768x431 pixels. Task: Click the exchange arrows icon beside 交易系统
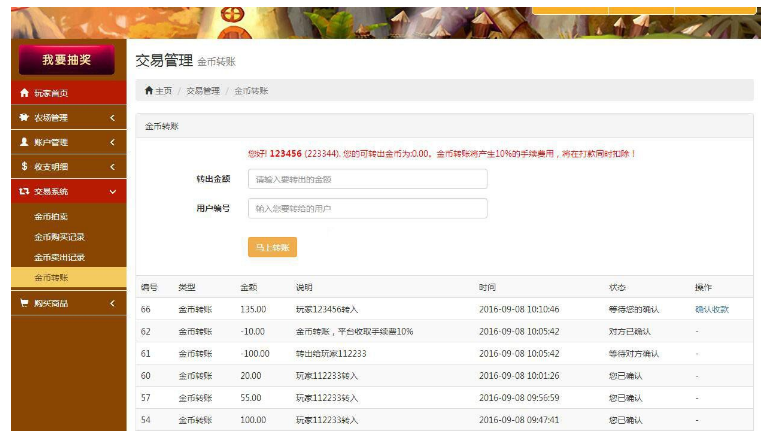pyautogui.click(x=24, y=191)
